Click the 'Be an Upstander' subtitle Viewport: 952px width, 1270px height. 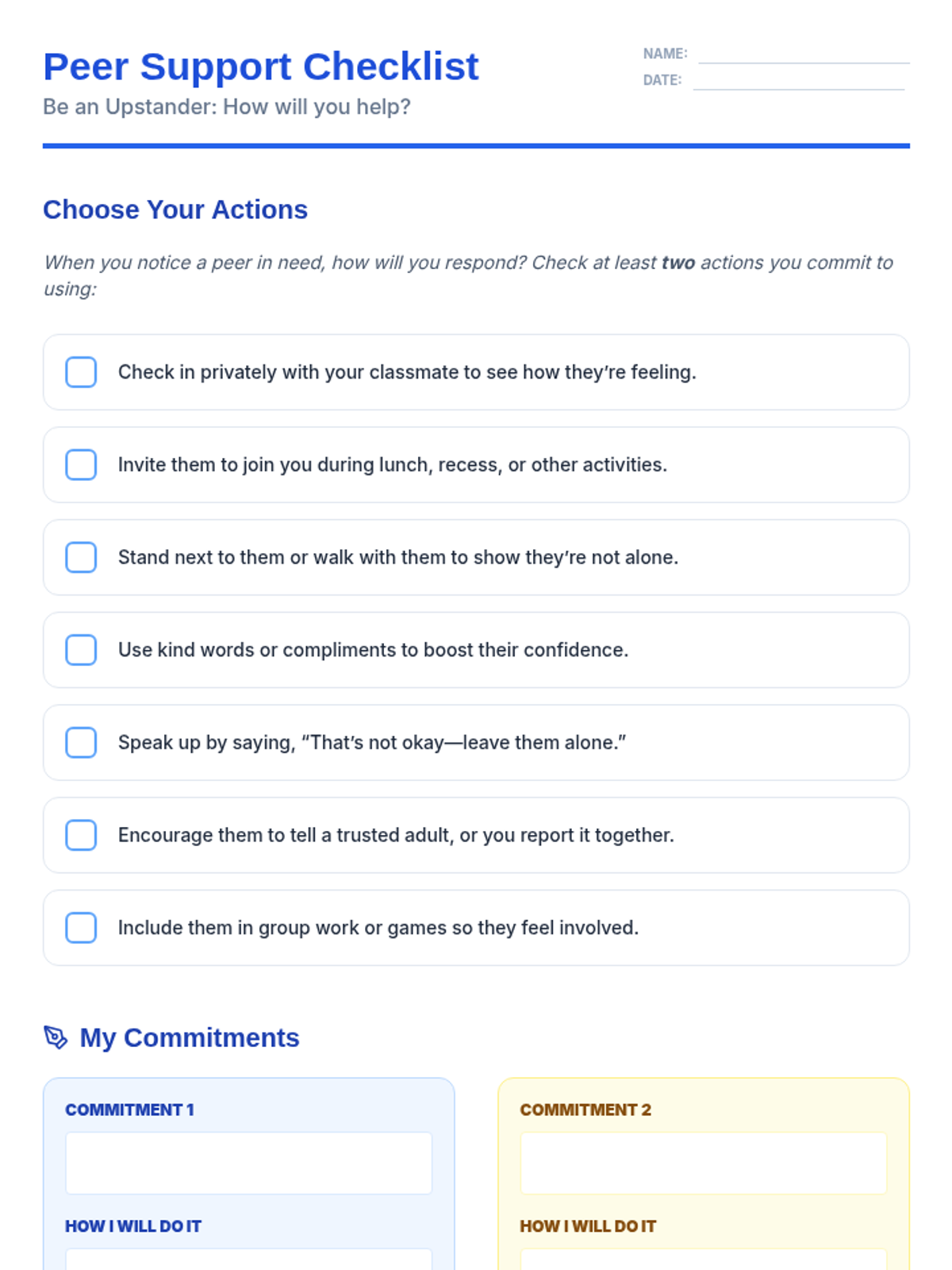227,106
